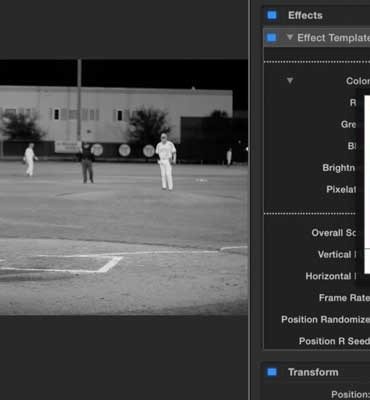The image size is (370, 400).
Task: Click the Brightness parameter label
Action: (339, 168)
